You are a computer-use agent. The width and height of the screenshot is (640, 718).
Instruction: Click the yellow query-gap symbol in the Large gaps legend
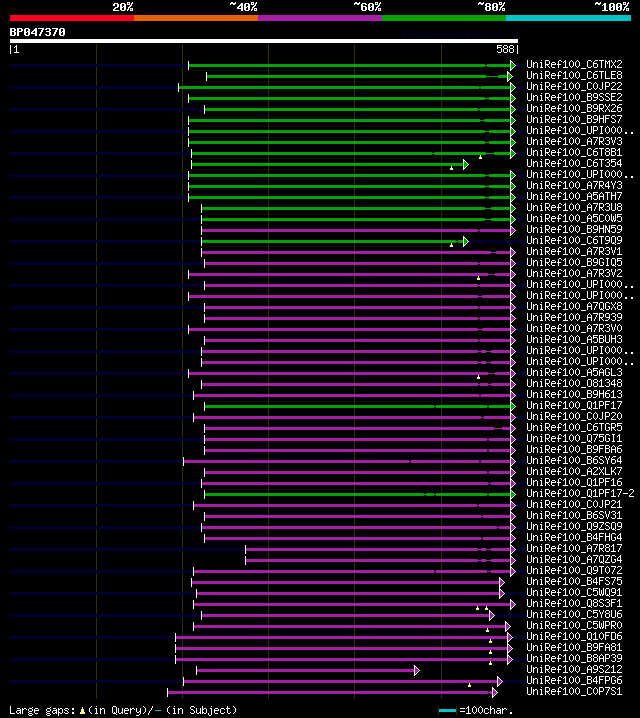point(82,711)
